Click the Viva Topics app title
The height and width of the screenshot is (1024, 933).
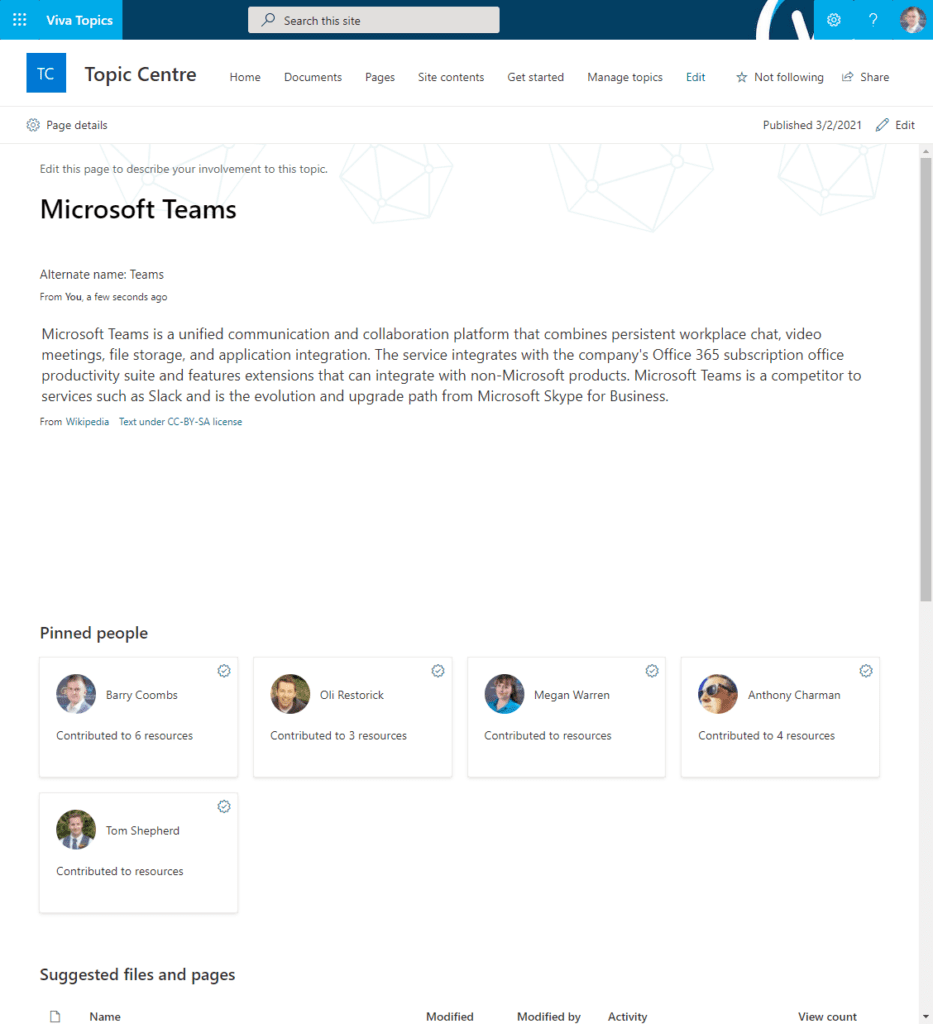80,20
